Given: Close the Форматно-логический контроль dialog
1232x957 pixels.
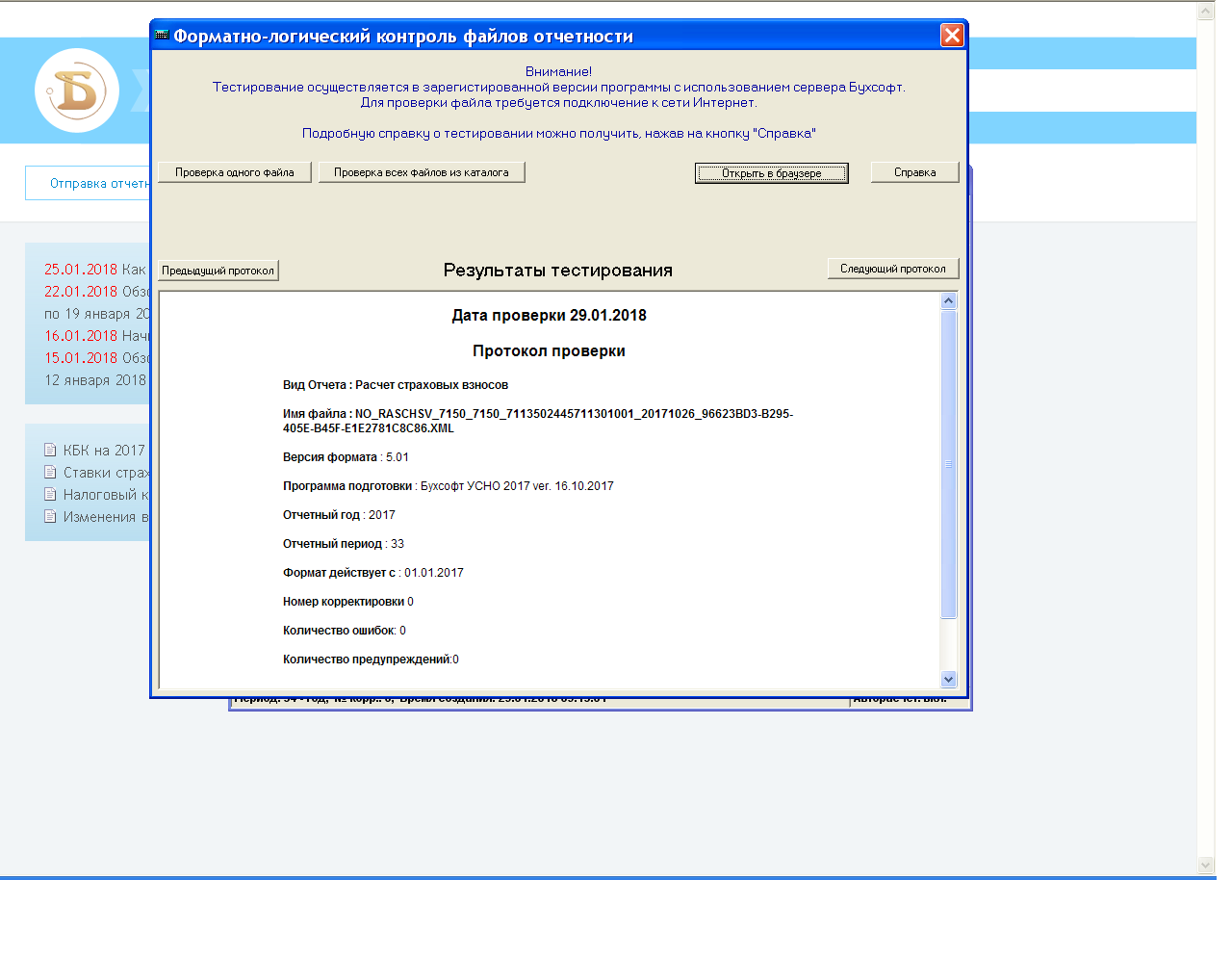Looking at the screenshot, I should [951, 36].
